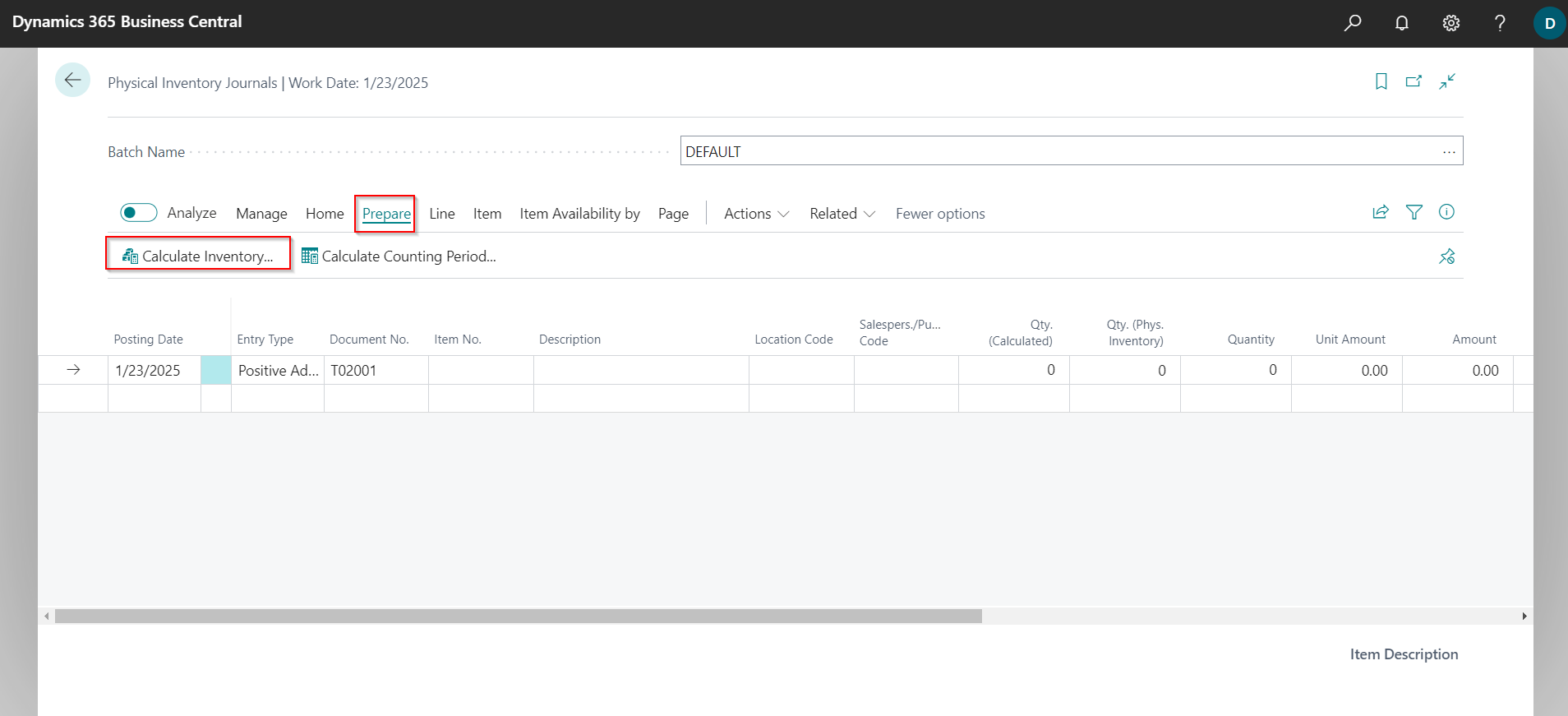Click the Qty. (Phys. Inventory) cell value 0
Screen dimensions: 1568x716
(x=1125, y=371)
